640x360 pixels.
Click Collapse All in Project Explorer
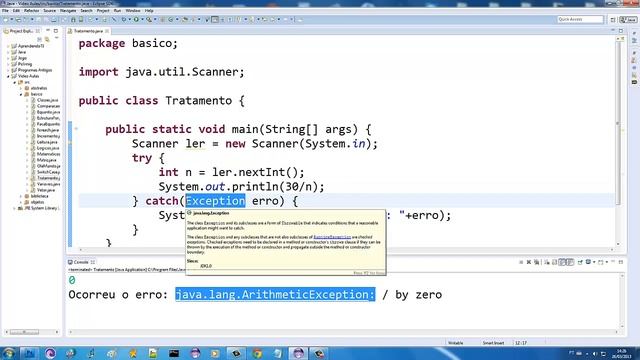(40, 39)
